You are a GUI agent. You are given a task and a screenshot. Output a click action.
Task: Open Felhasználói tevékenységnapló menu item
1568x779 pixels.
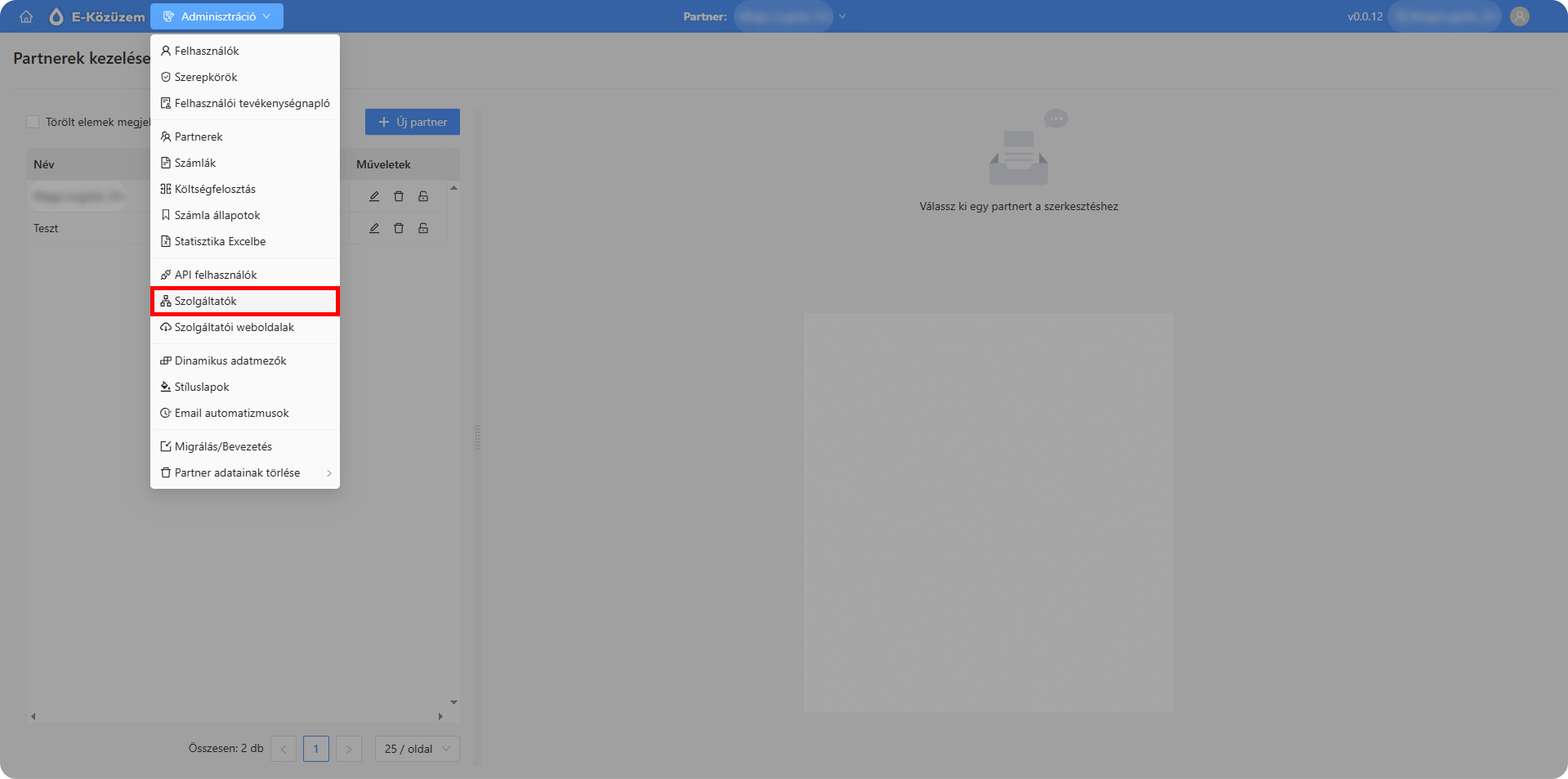[245, 103]
